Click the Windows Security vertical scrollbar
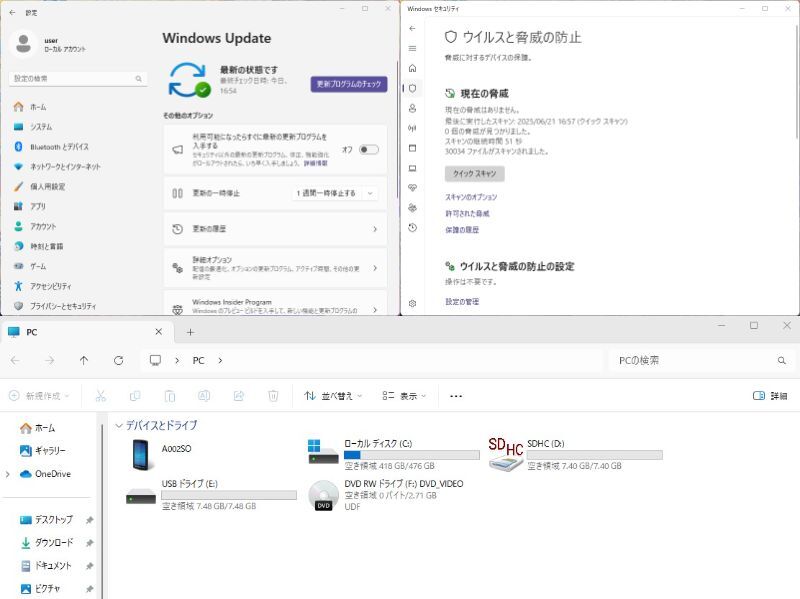 coord(796,82)
